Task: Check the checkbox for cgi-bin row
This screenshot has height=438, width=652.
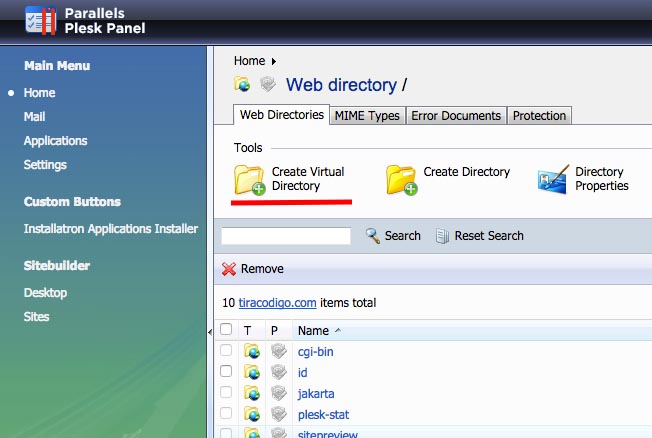Action: coord(226,351)
